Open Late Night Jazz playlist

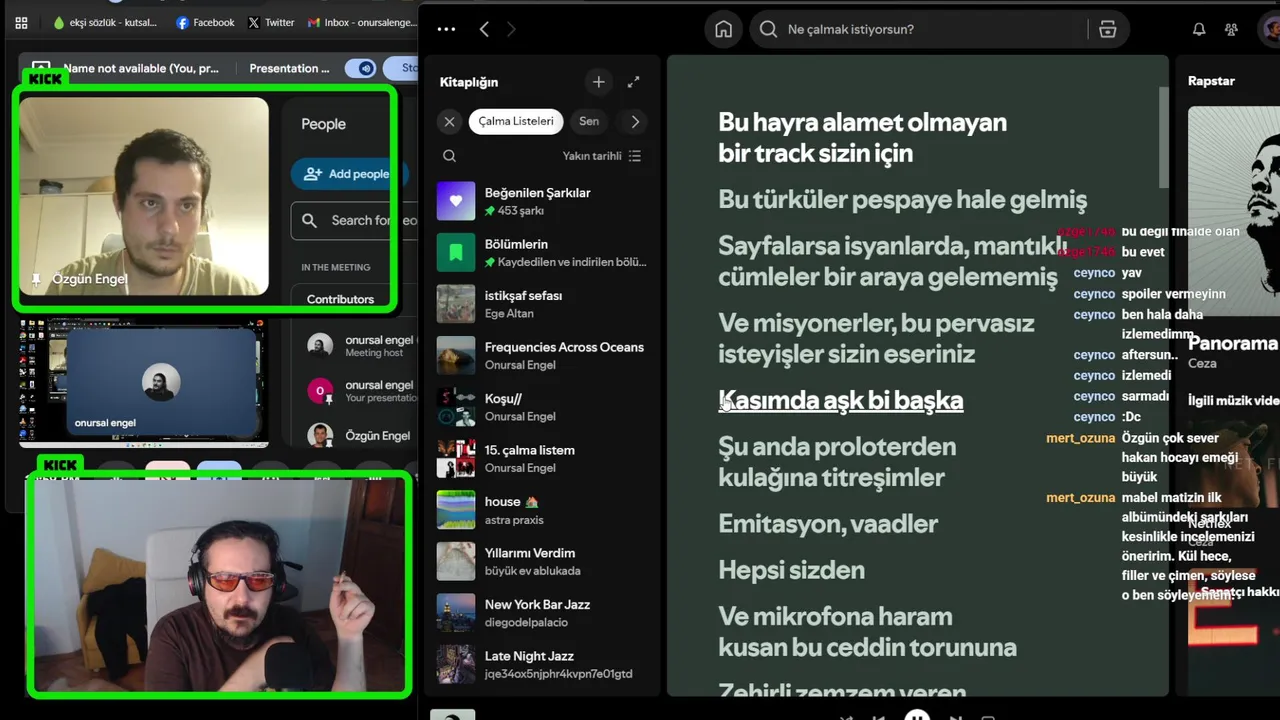click(543, 665)
